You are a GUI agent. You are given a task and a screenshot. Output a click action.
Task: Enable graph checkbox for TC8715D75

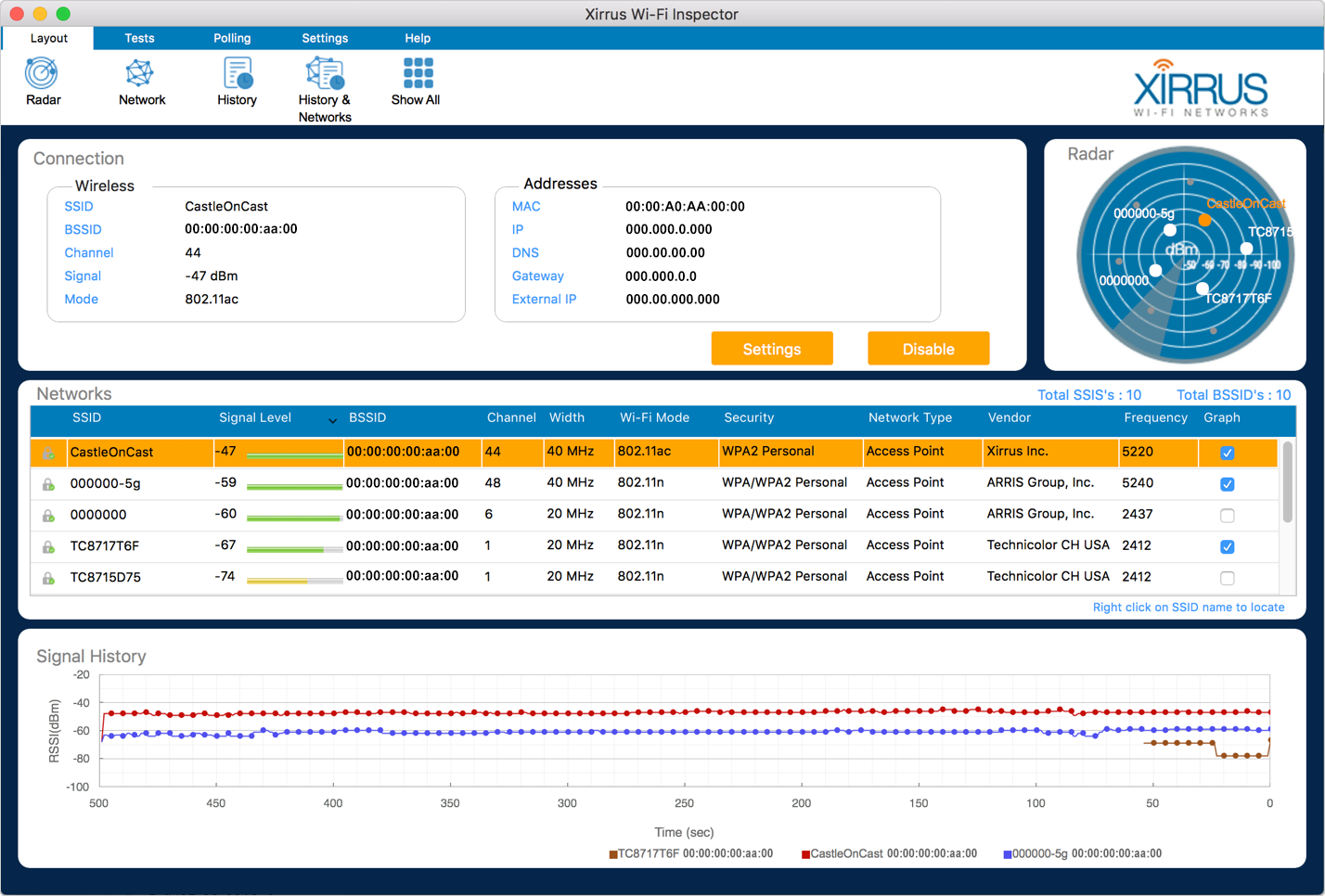pyautogui.click(x=1227, y=579)
